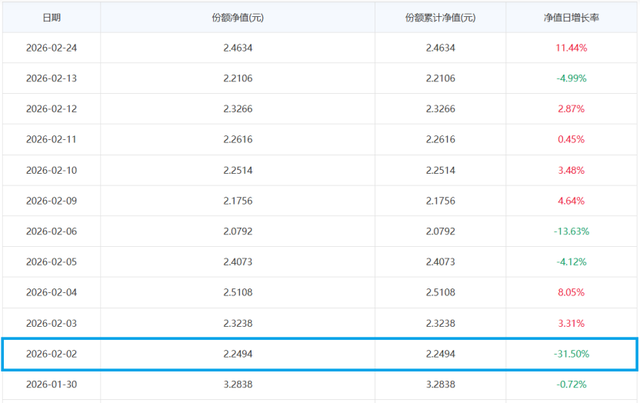Click the -4.99% growth rate value
Image resolution: width=640 pixels, height=403 pixels.
(x=572, y=78)
